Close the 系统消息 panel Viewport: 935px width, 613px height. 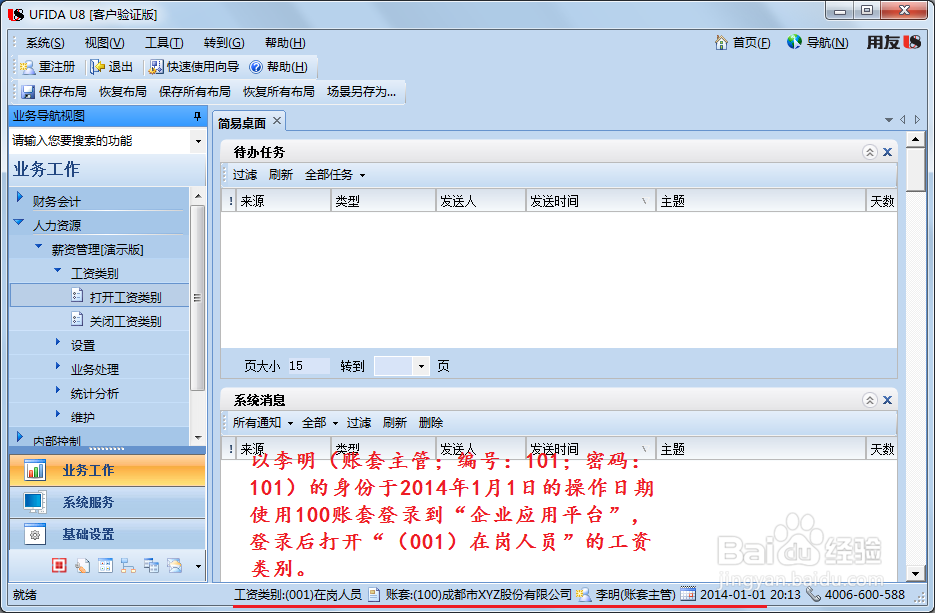point(887,400)
